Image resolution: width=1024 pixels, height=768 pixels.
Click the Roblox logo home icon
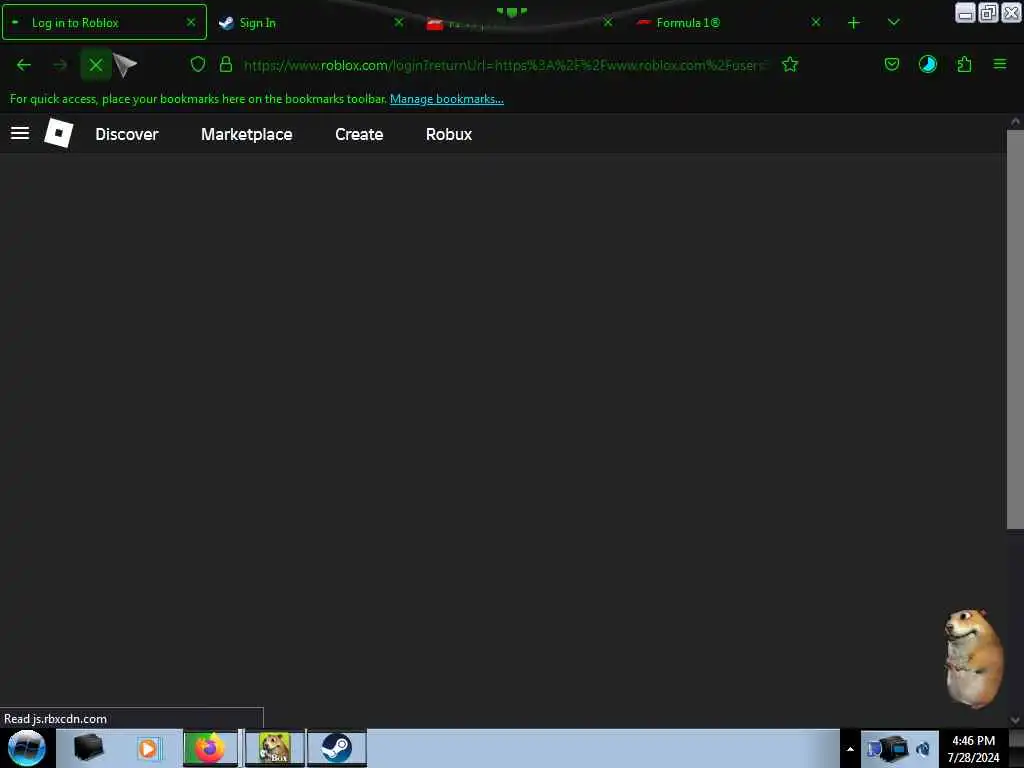(58, 133)
